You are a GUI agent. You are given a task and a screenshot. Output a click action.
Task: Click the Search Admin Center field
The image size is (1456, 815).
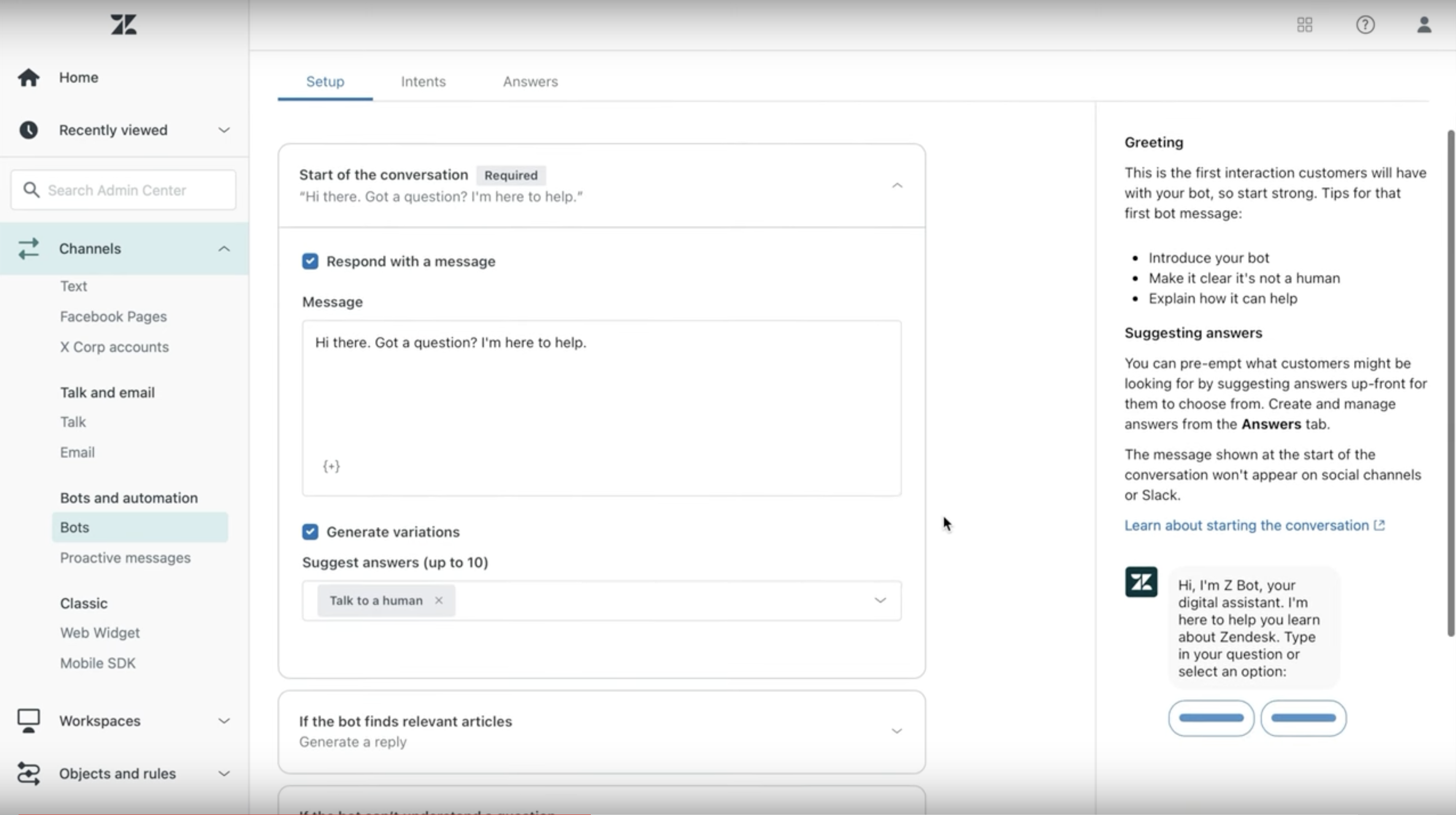click(135, 190)
